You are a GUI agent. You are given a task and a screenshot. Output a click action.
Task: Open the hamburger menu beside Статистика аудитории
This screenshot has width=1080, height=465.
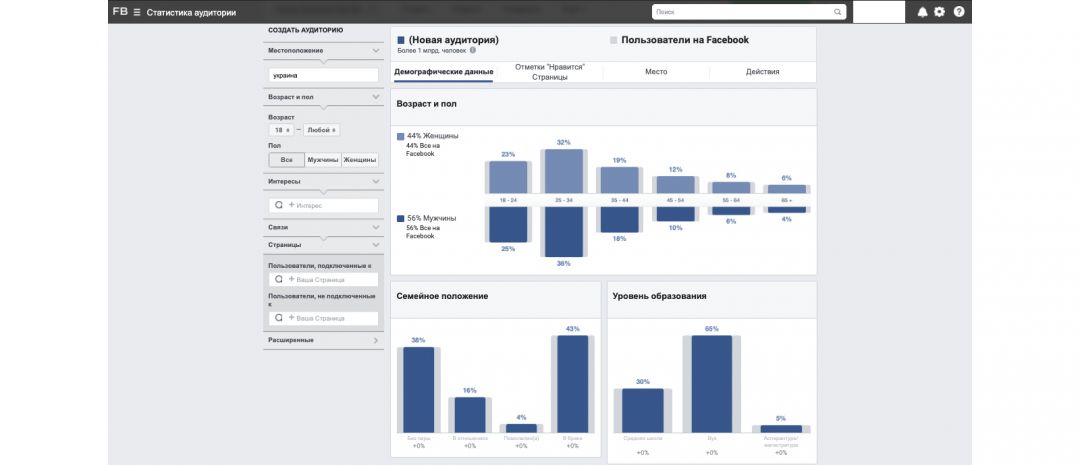tap(137, 12)
